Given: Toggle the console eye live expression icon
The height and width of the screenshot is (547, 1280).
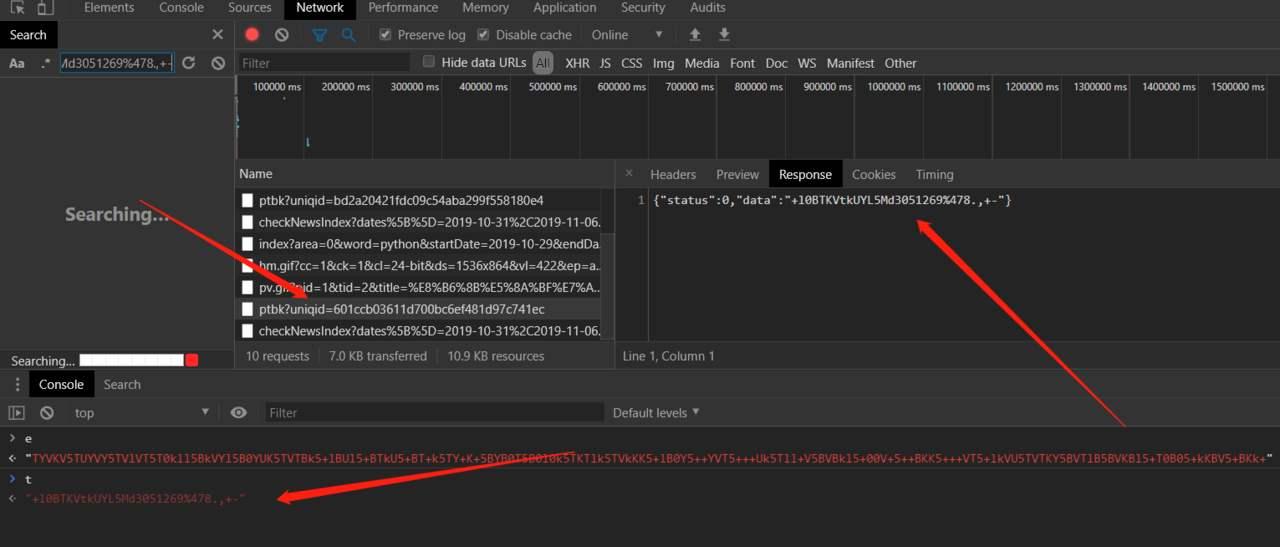Looking at the screenshot, I should tap(238, 412).
